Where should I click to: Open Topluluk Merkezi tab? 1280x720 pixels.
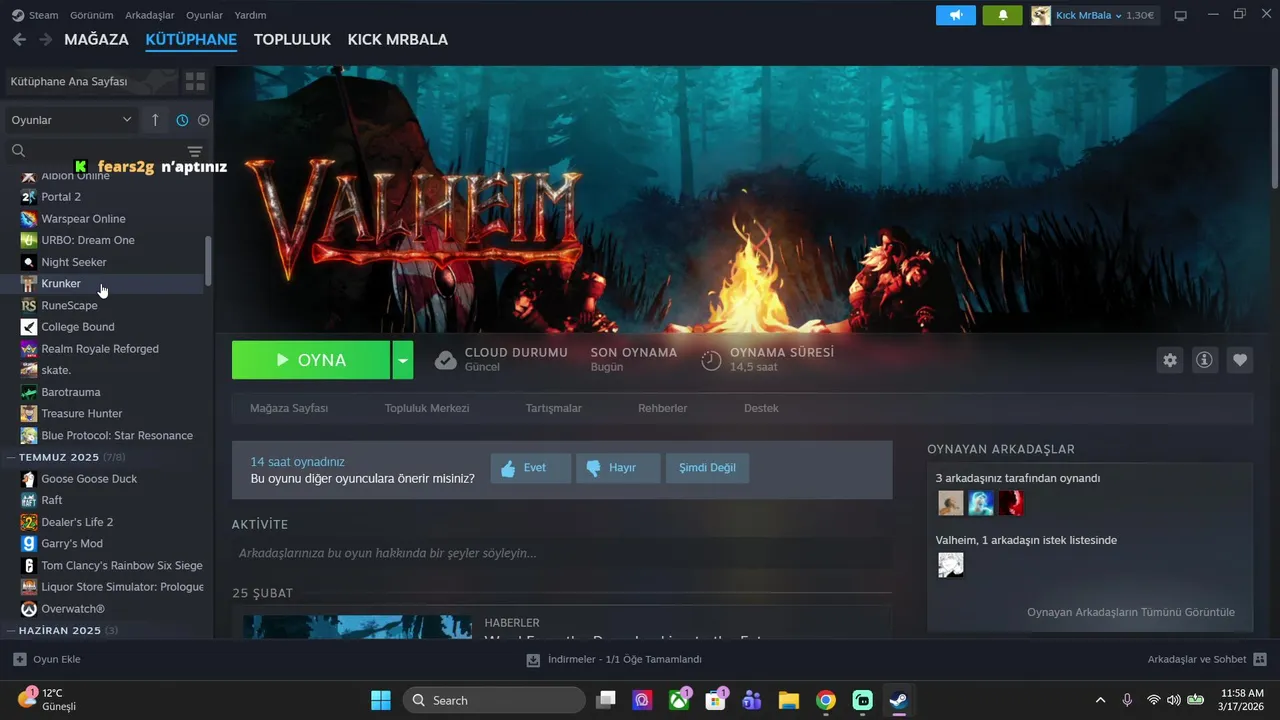pos(427,408)
